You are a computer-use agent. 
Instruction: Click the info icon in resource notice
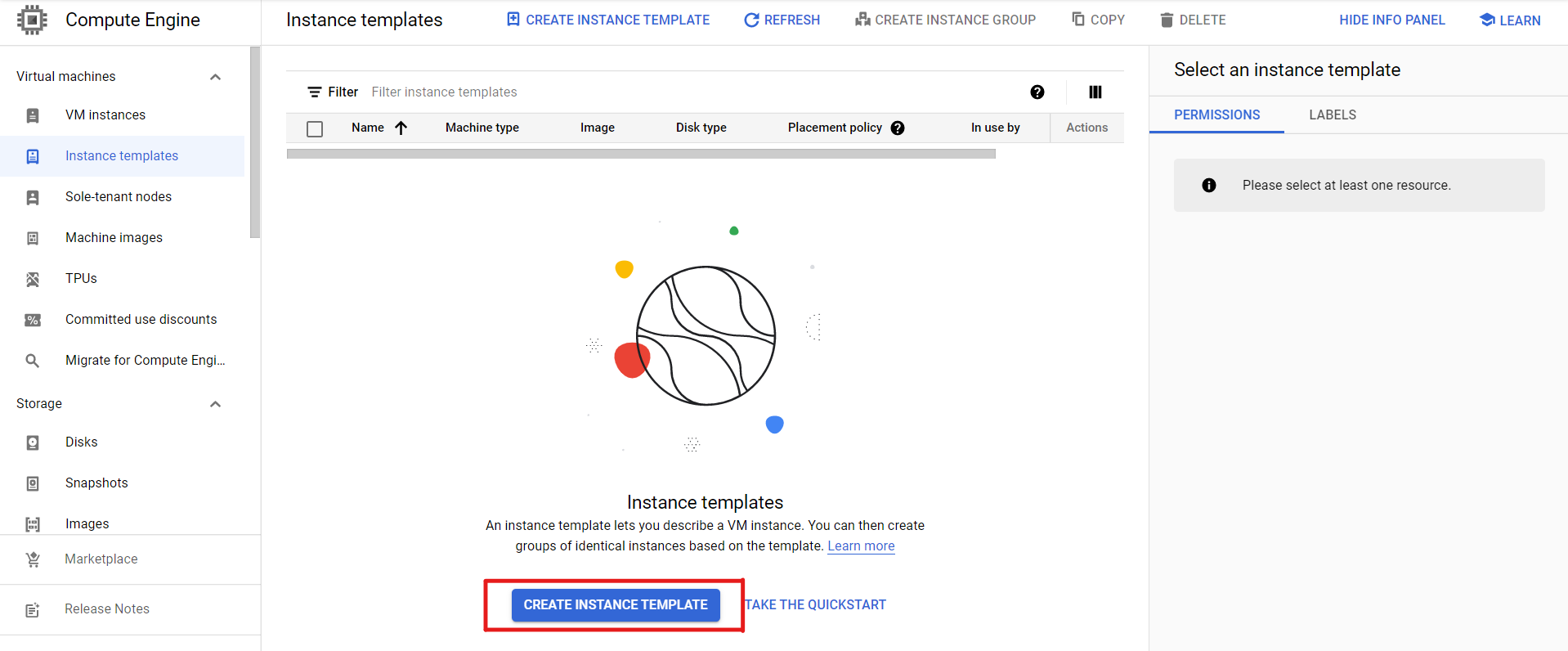point(1209,186)
